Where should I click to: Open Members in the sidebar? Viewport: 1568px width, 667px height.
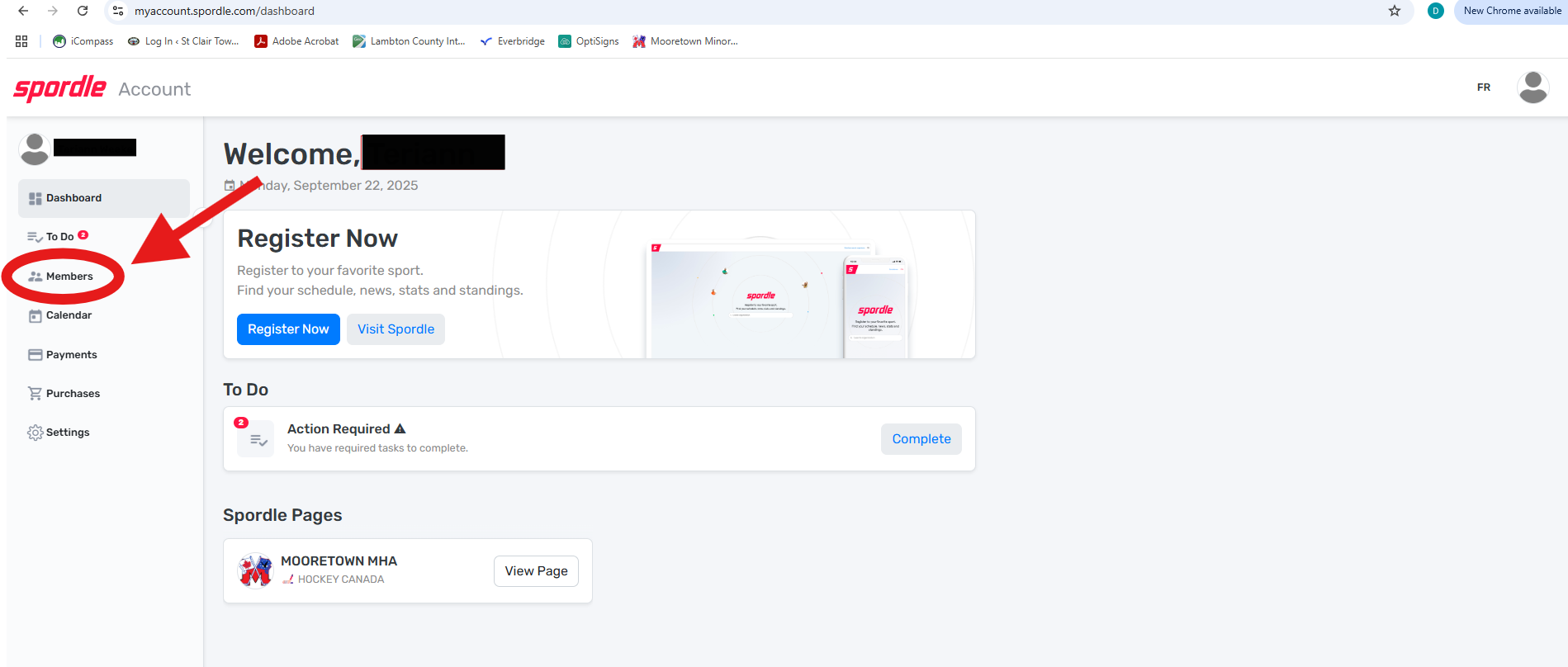[x=61, y=277]
